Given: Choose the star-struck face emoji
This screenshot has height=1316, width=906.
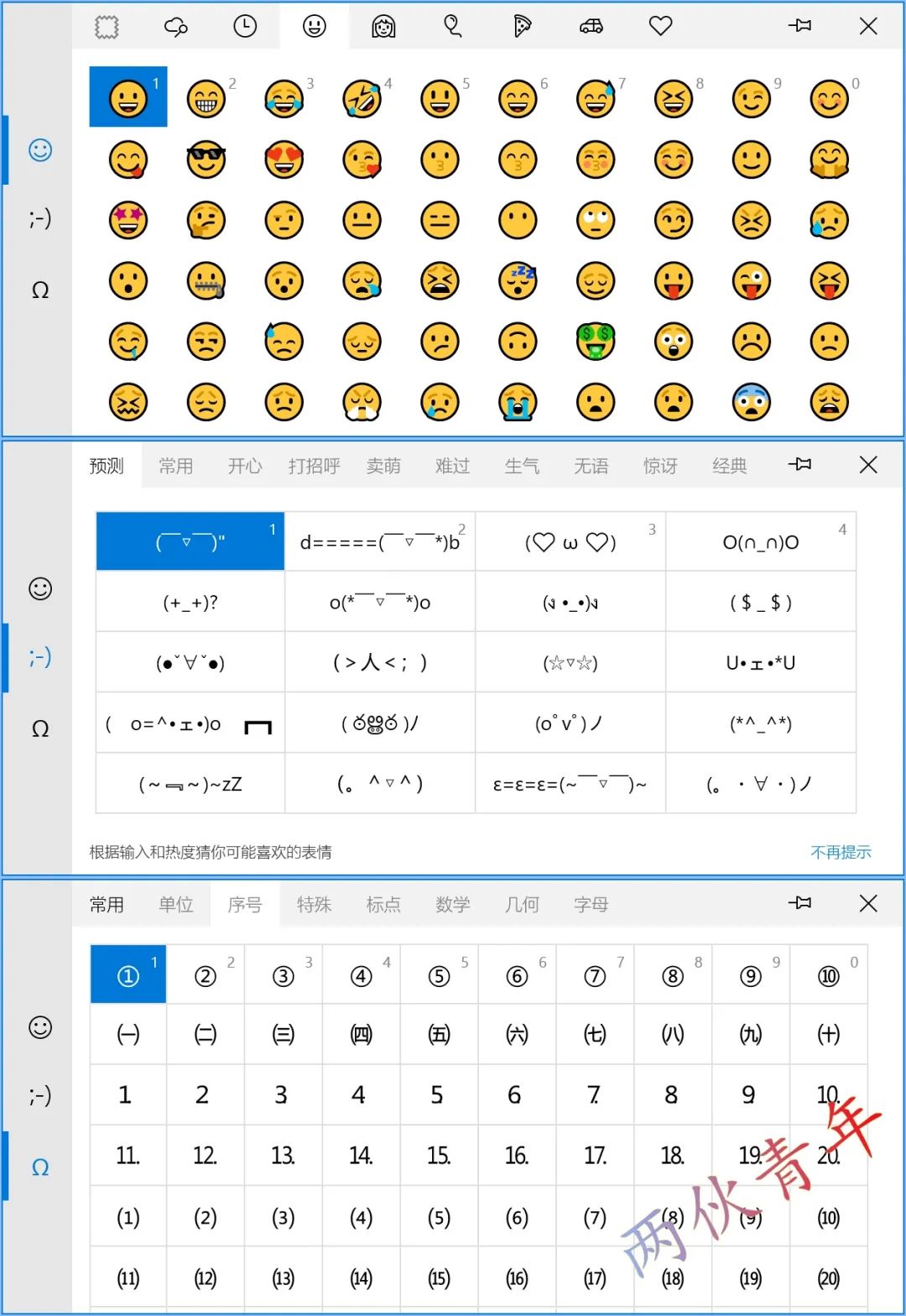Looking at the screenshot, I should tap(128, 220).
